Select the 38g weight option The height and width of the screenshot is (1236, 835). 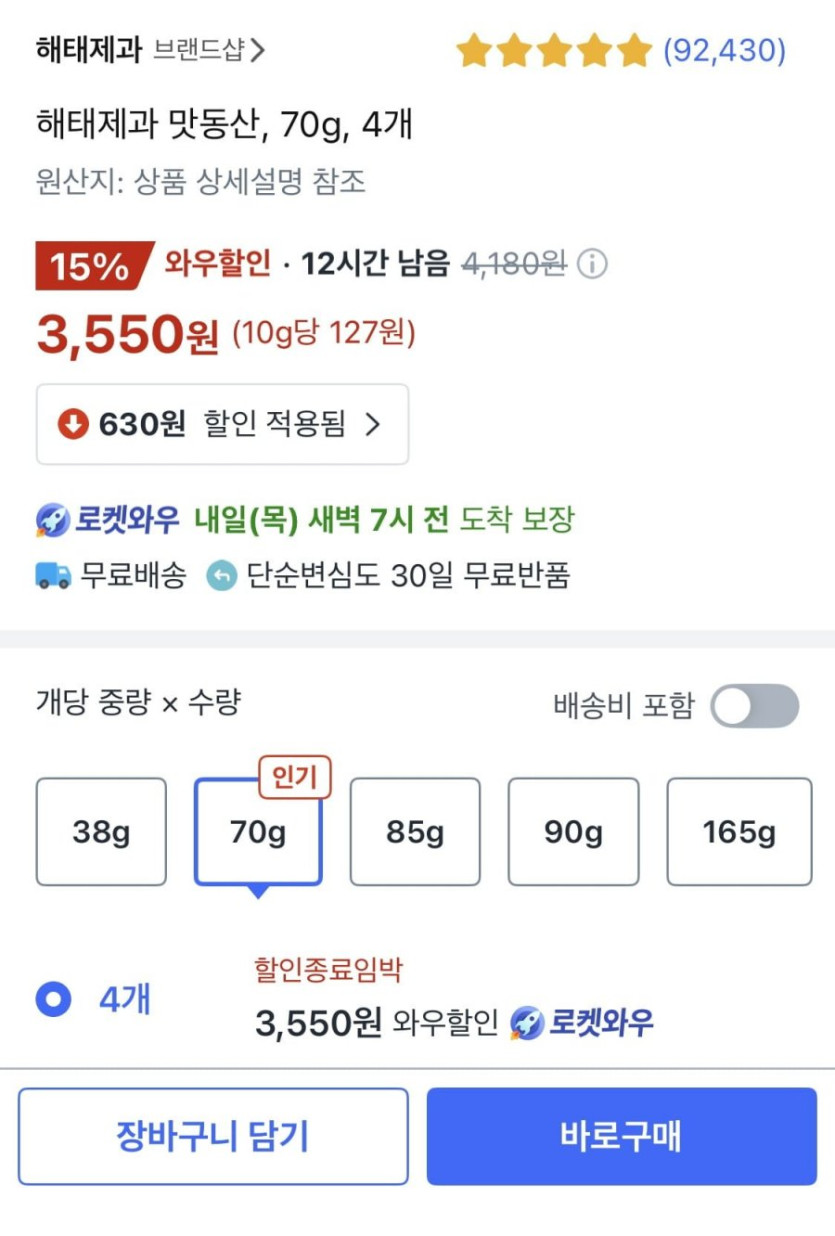[101, 832]
